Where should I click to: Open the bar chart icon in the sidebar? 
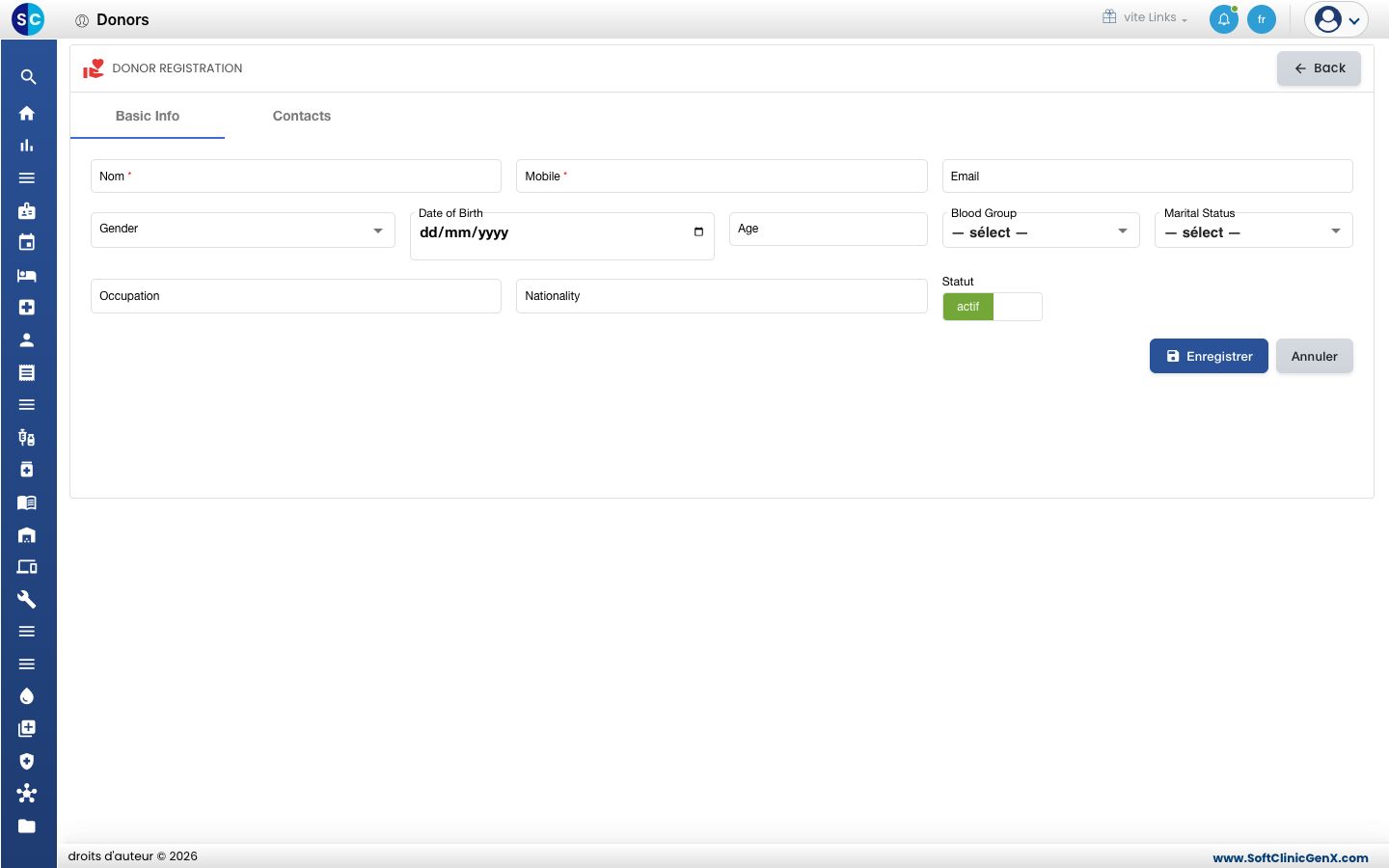27,146
